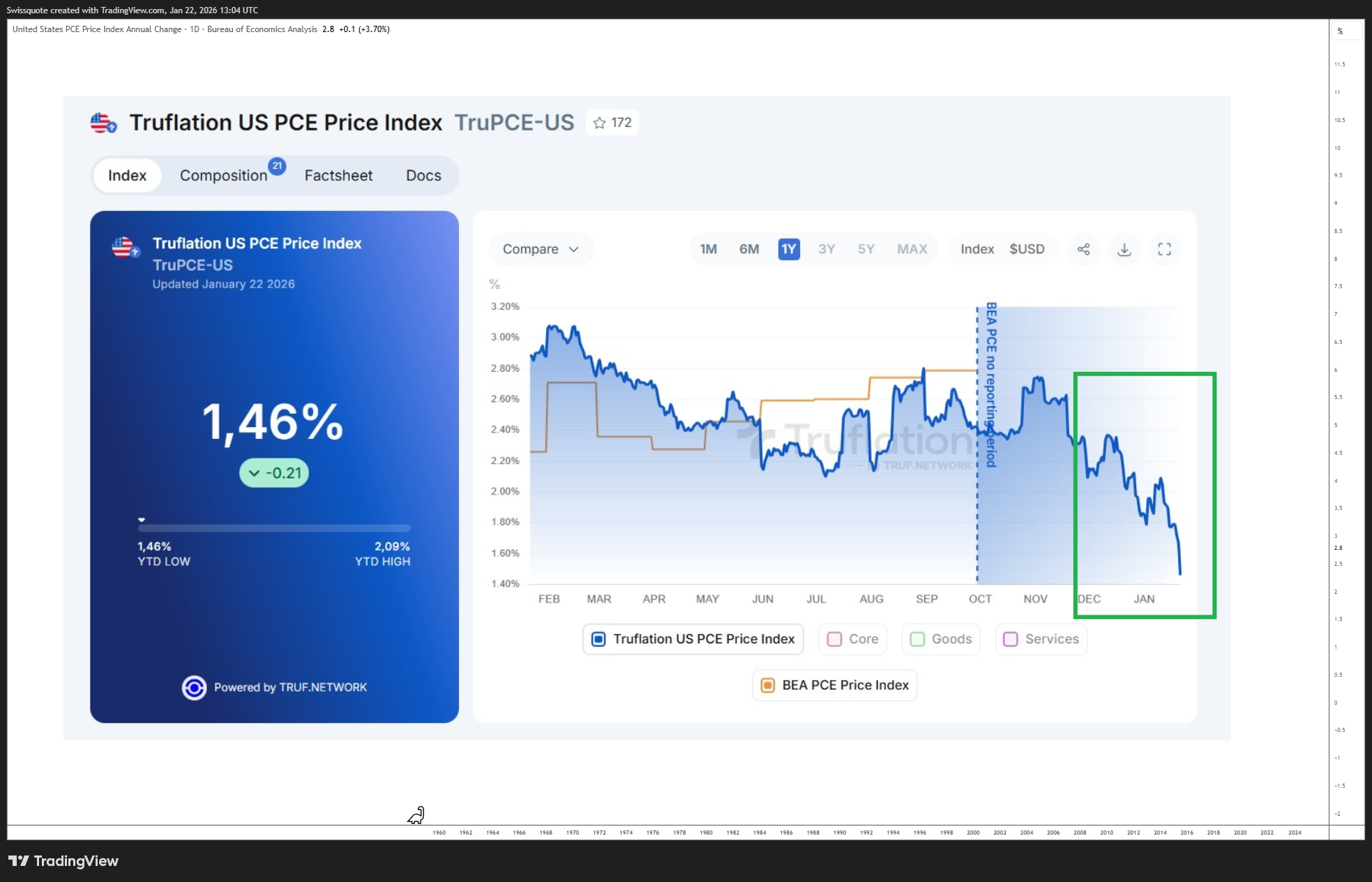Enable the Core series checkbox

pos(852,639)
